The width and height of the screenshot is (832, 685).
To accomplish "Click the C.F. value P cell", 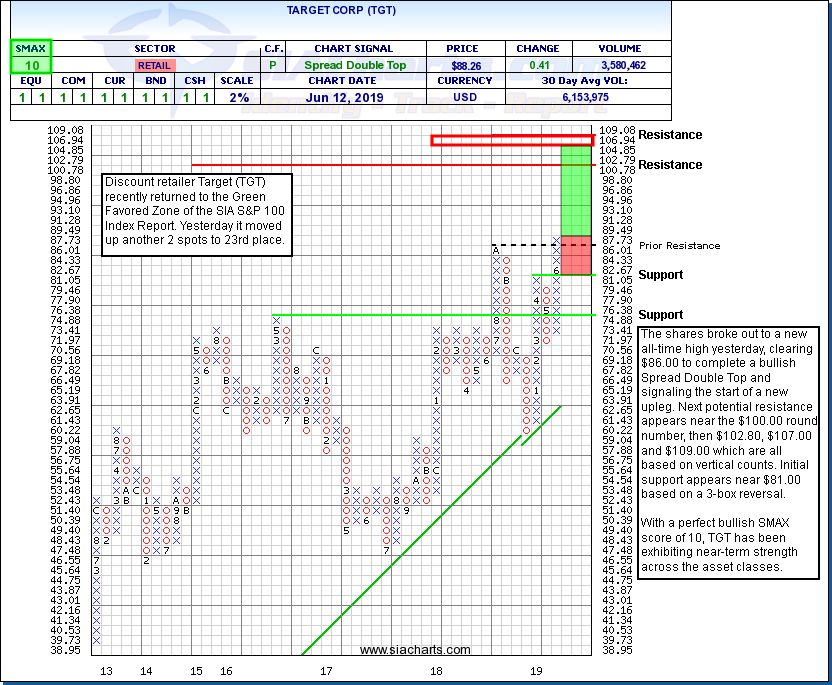I will [273, 65].
